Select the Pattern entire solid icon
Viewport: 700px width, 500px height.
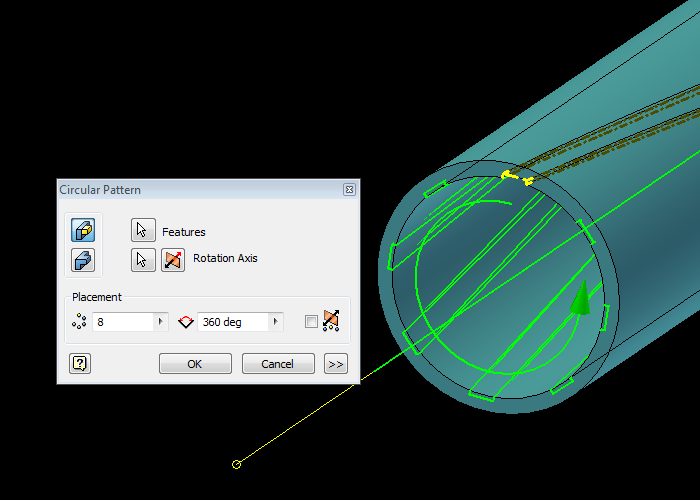(83, 260)
